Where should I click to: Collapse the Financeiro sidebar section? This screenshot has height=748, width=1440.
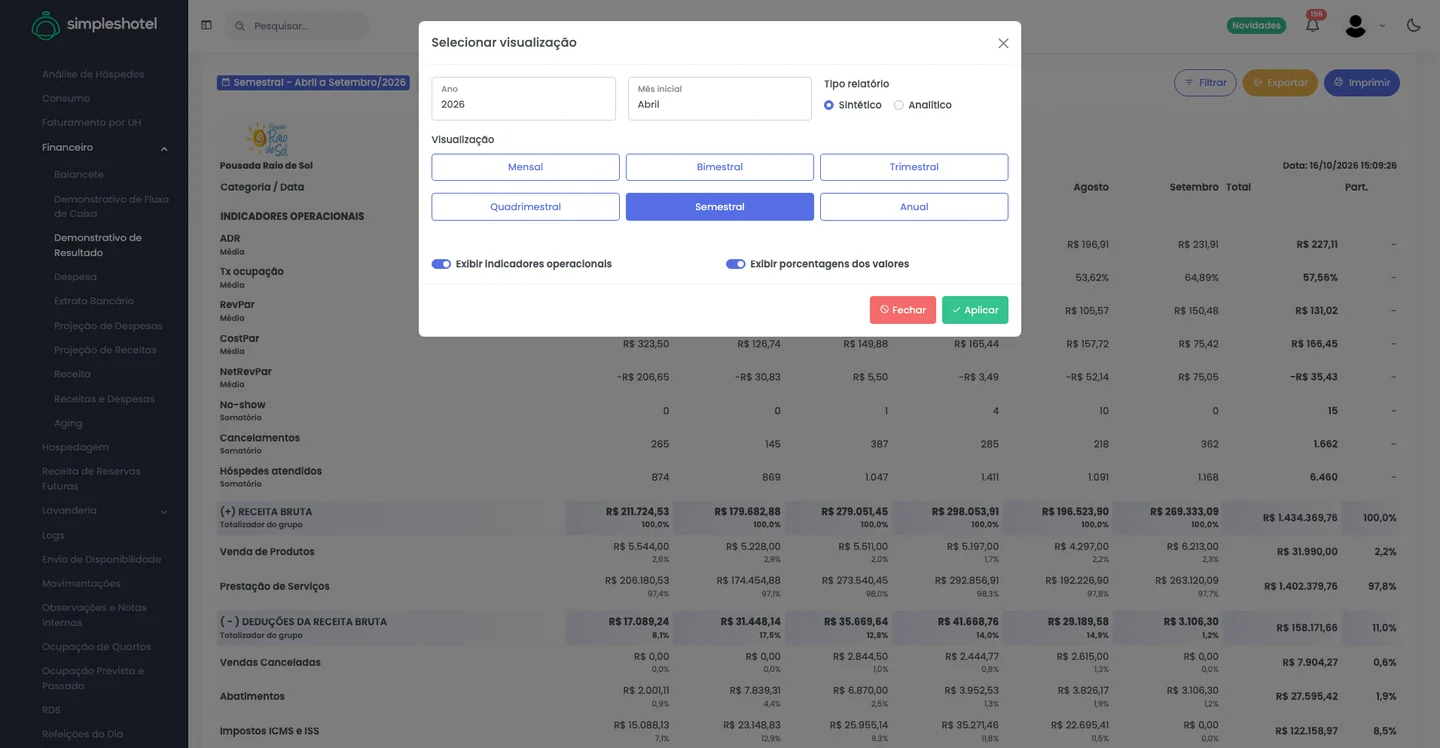point(164,149)
